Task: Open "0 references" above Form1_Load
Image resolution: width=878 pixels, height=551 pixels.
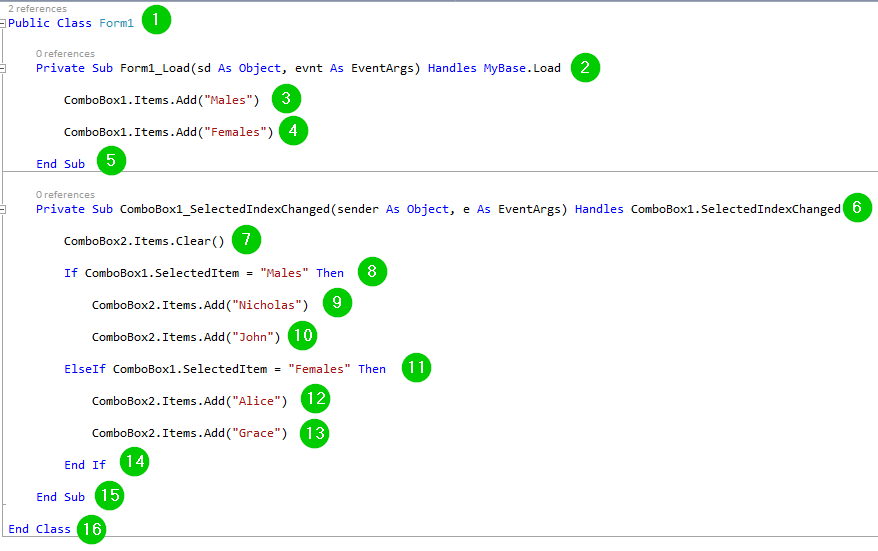Action: click(65, 54)
